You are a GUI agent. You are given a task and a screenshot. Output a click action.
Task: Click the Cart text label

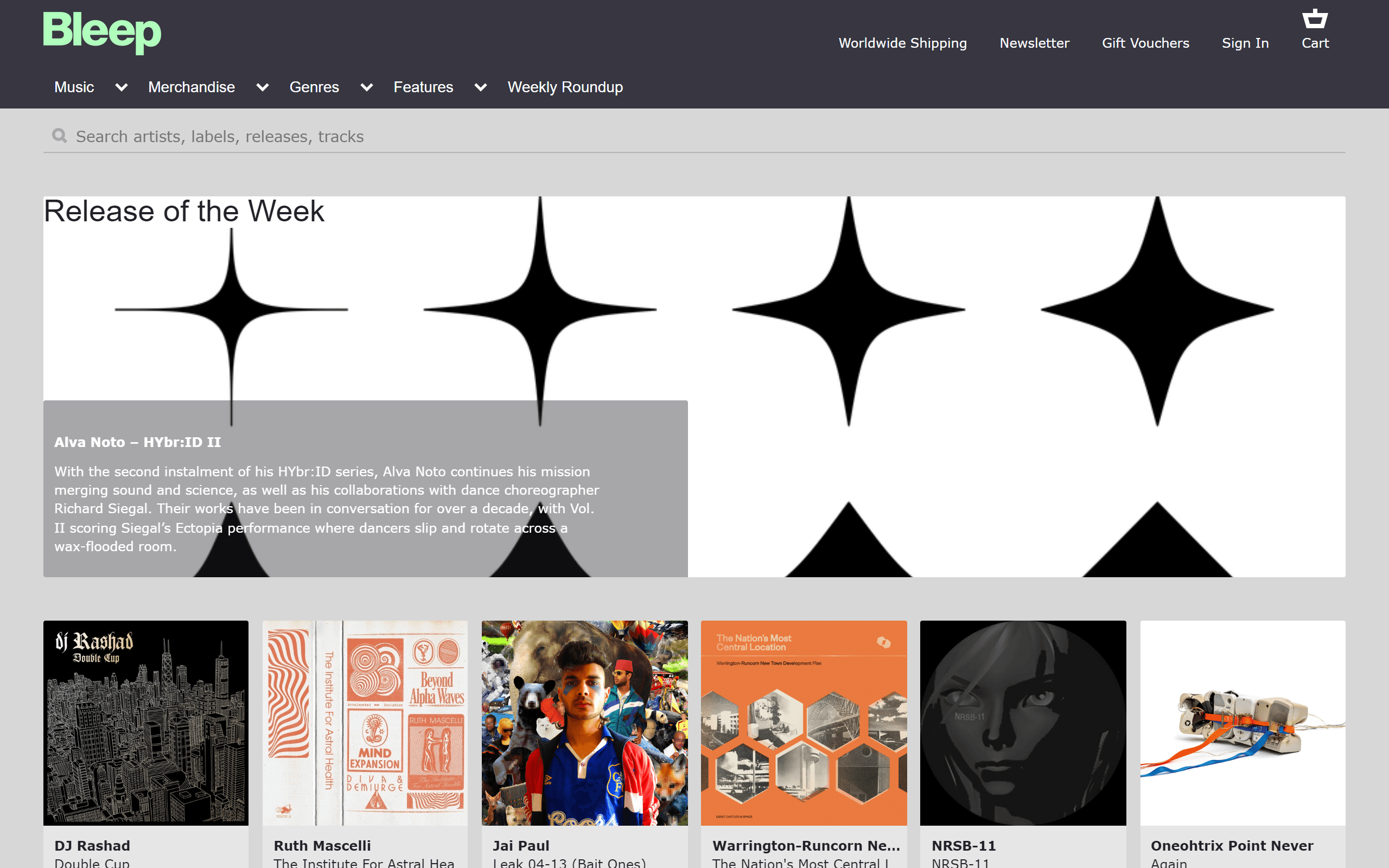click(1315, 43)
